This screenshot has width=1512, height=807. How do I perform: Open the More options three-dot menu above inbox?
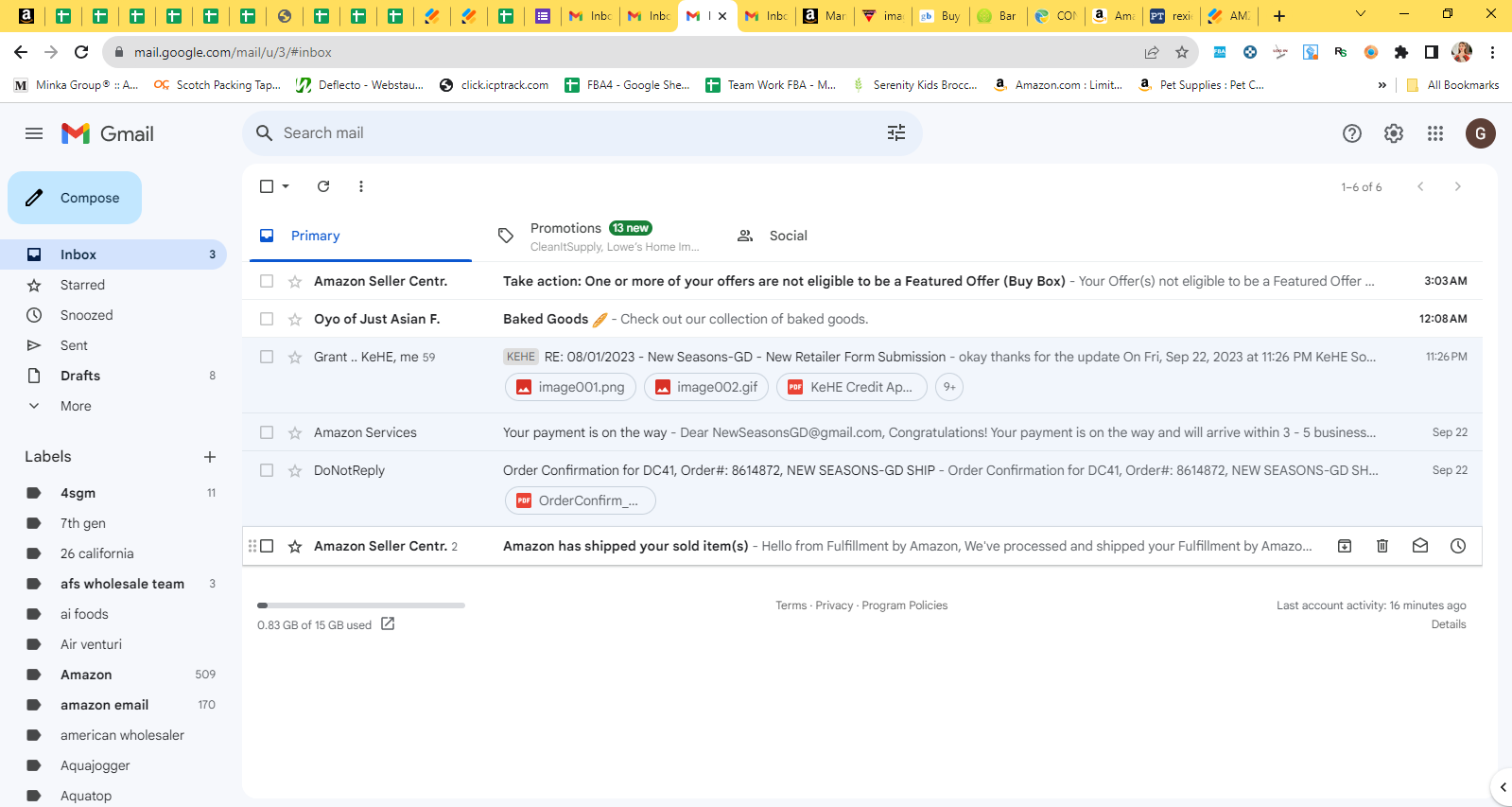pos(361,186)
